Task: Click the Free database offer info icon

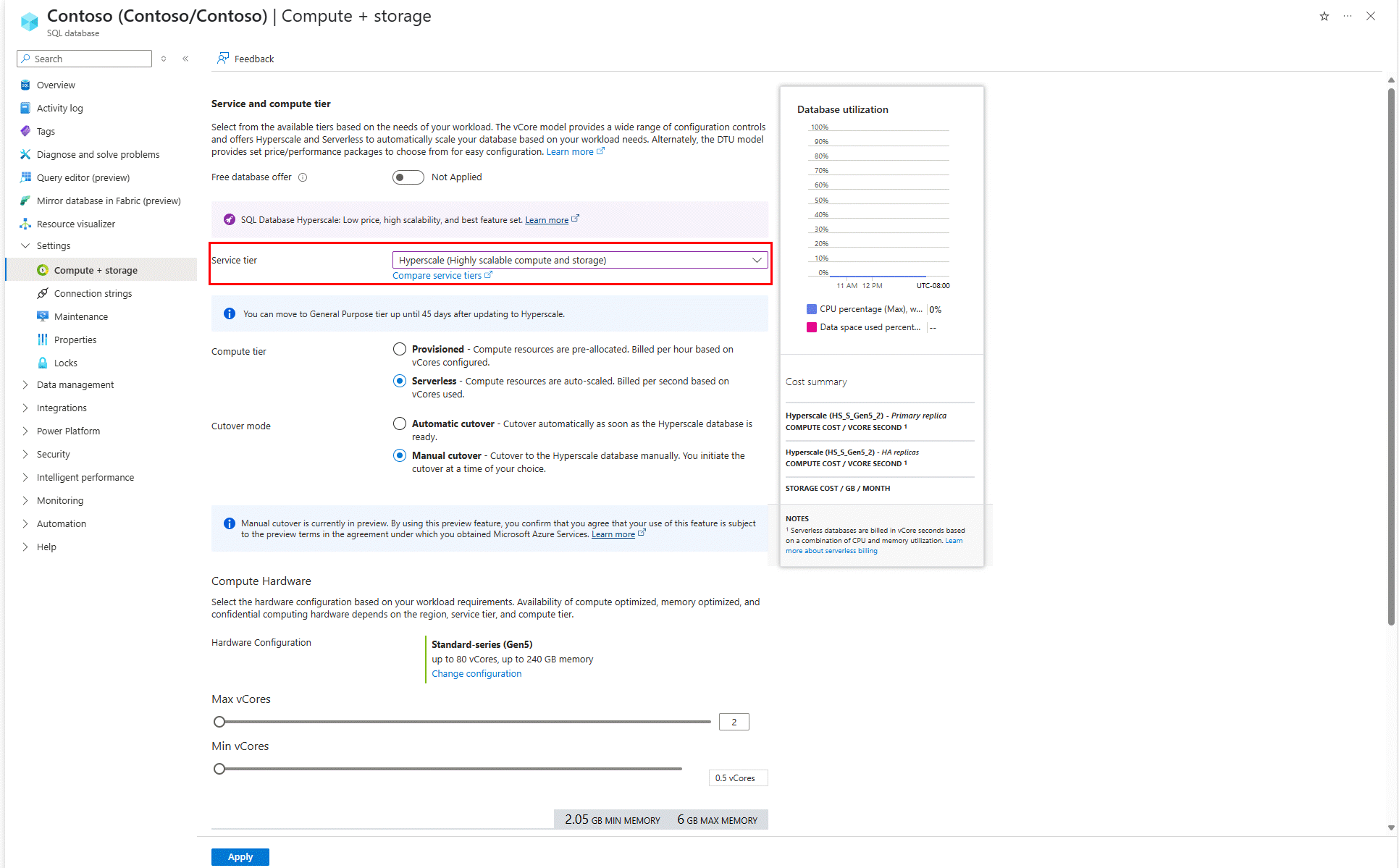Action: click(x=303, y=177)
